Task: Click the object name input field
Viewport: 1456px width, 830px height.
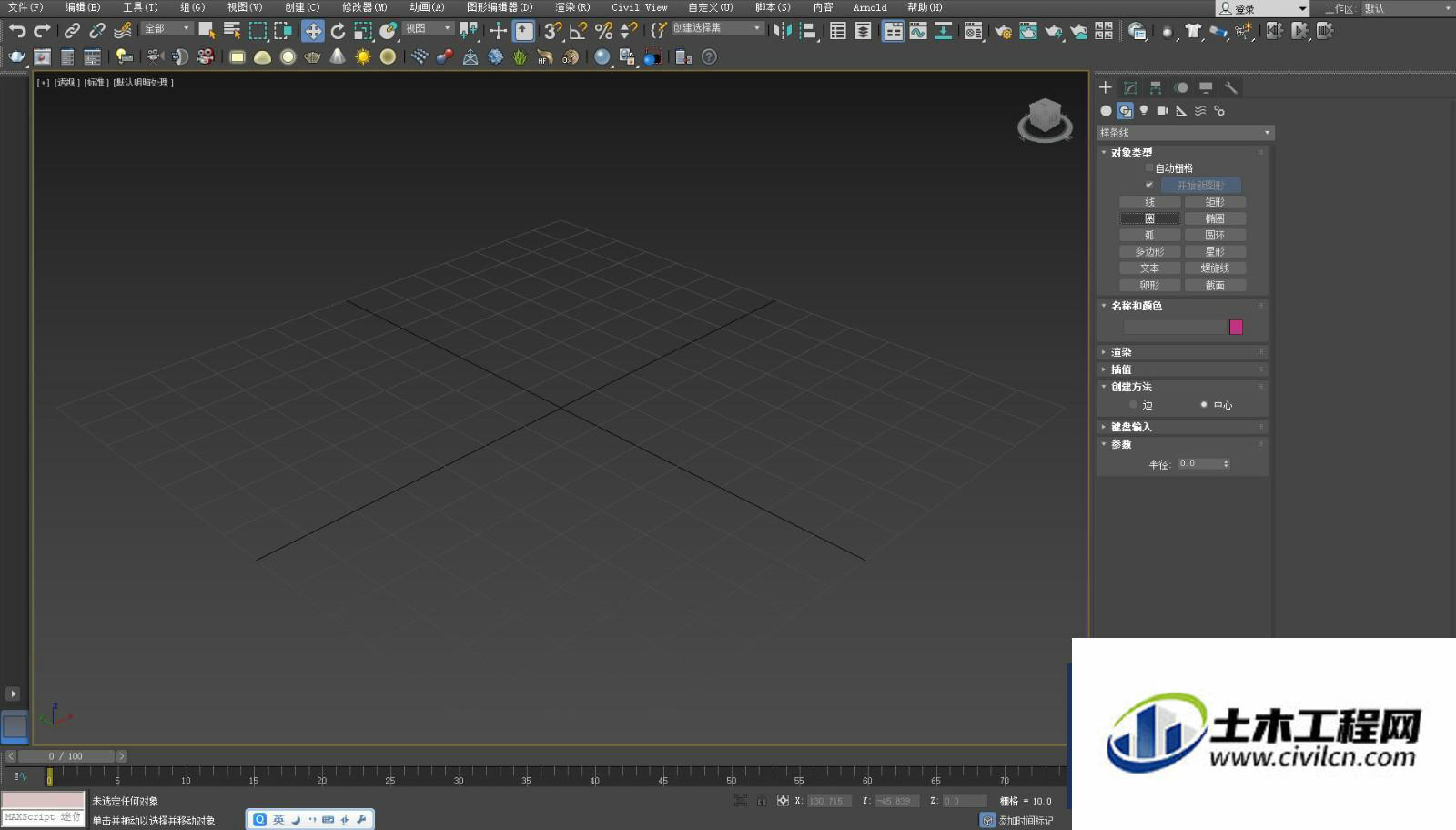Action: (1175, 327)
